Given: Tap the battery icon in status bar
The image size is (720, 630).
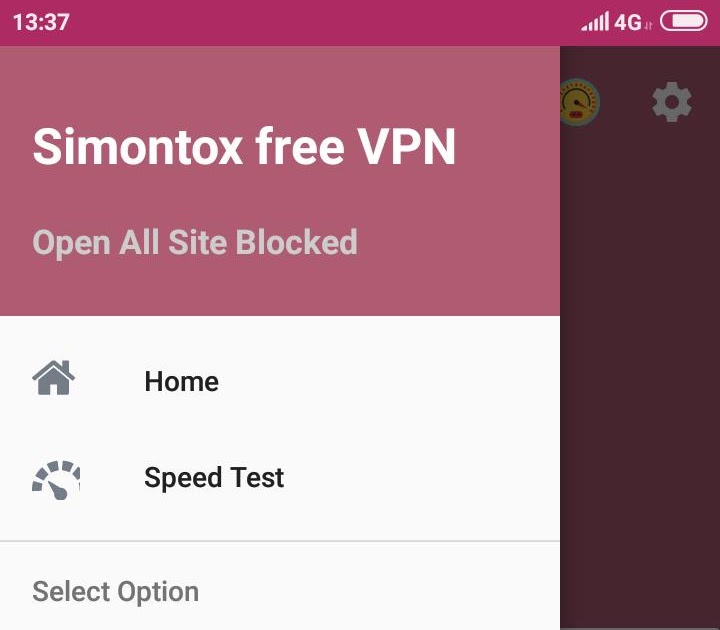Looking at the screenshot, I should 683,21.
